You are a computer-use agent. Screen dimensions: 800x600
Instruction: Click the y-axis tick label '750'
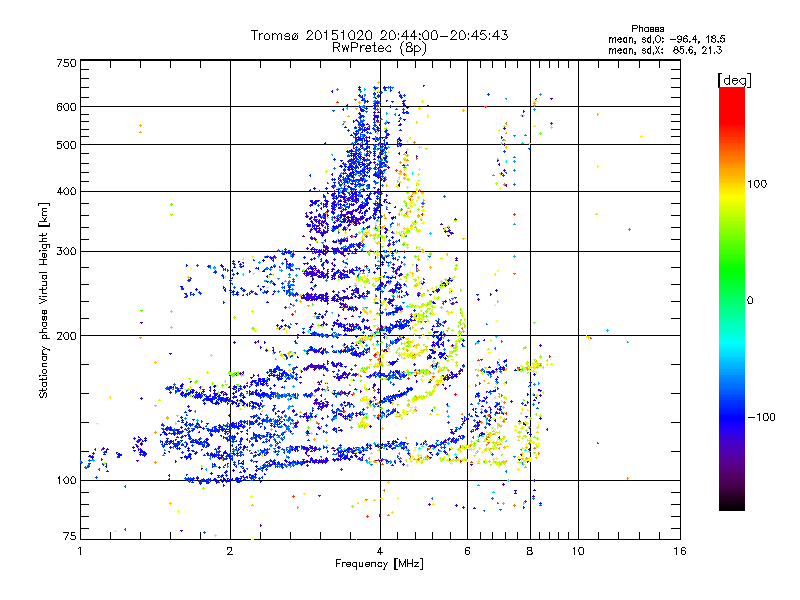66,63
